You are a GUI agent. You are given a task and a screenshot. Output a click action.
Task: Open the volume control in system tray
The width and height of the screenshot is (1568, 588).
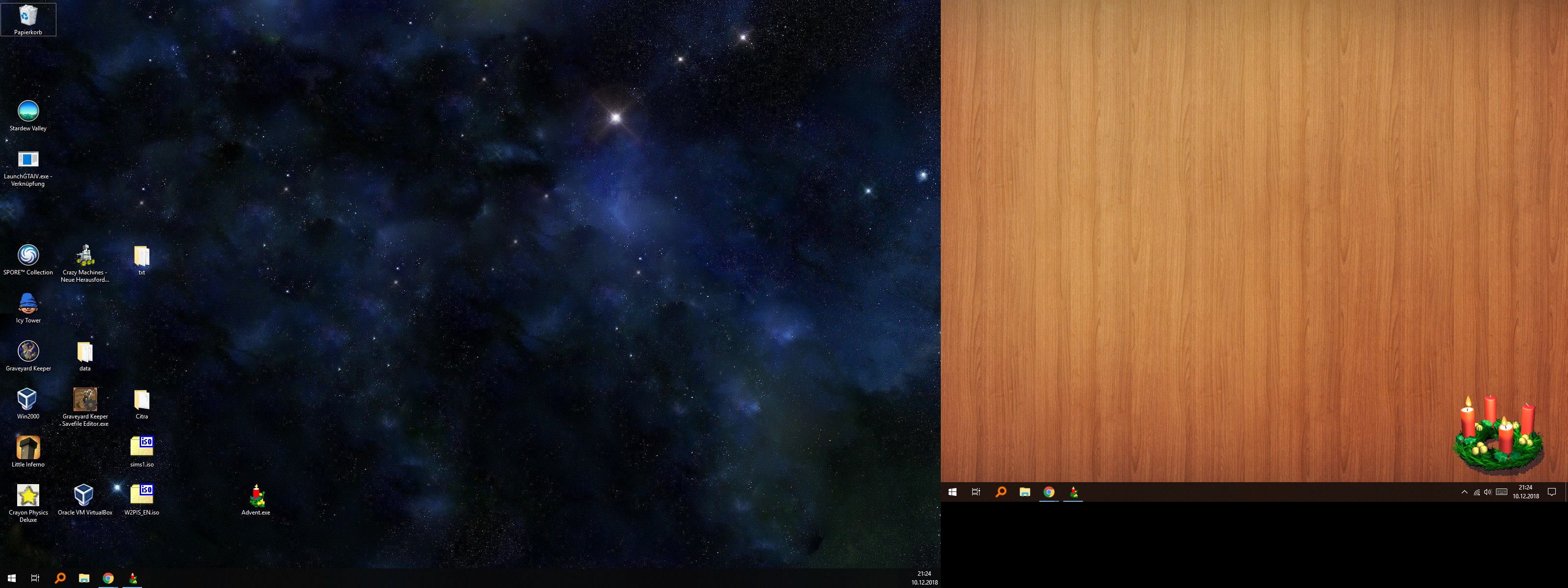pos(1488,492)
